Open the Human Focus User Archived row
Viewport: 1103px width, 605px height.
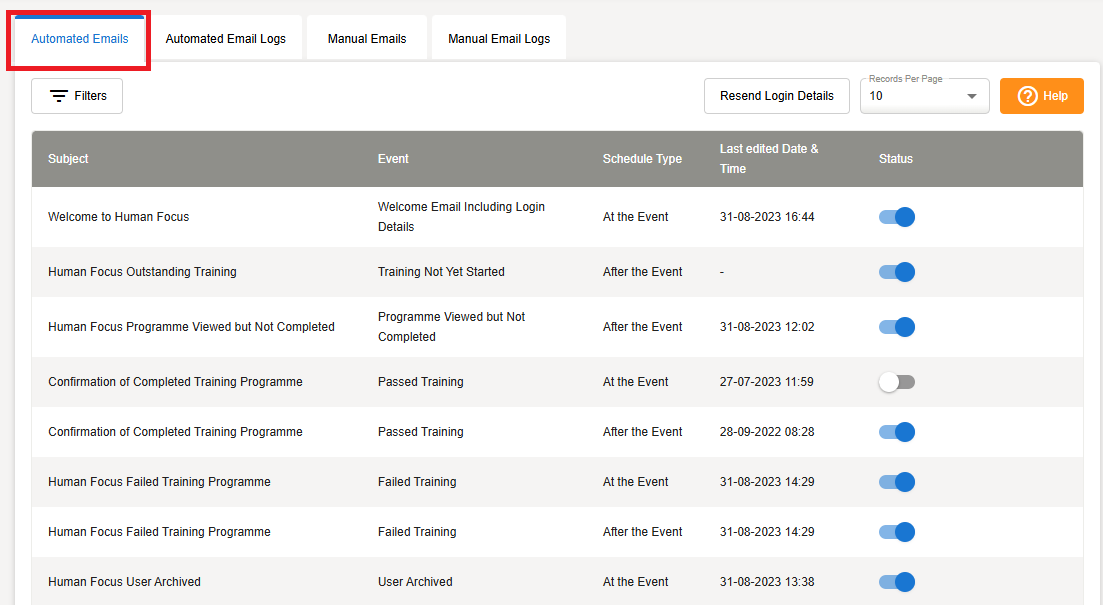(124, 582)
